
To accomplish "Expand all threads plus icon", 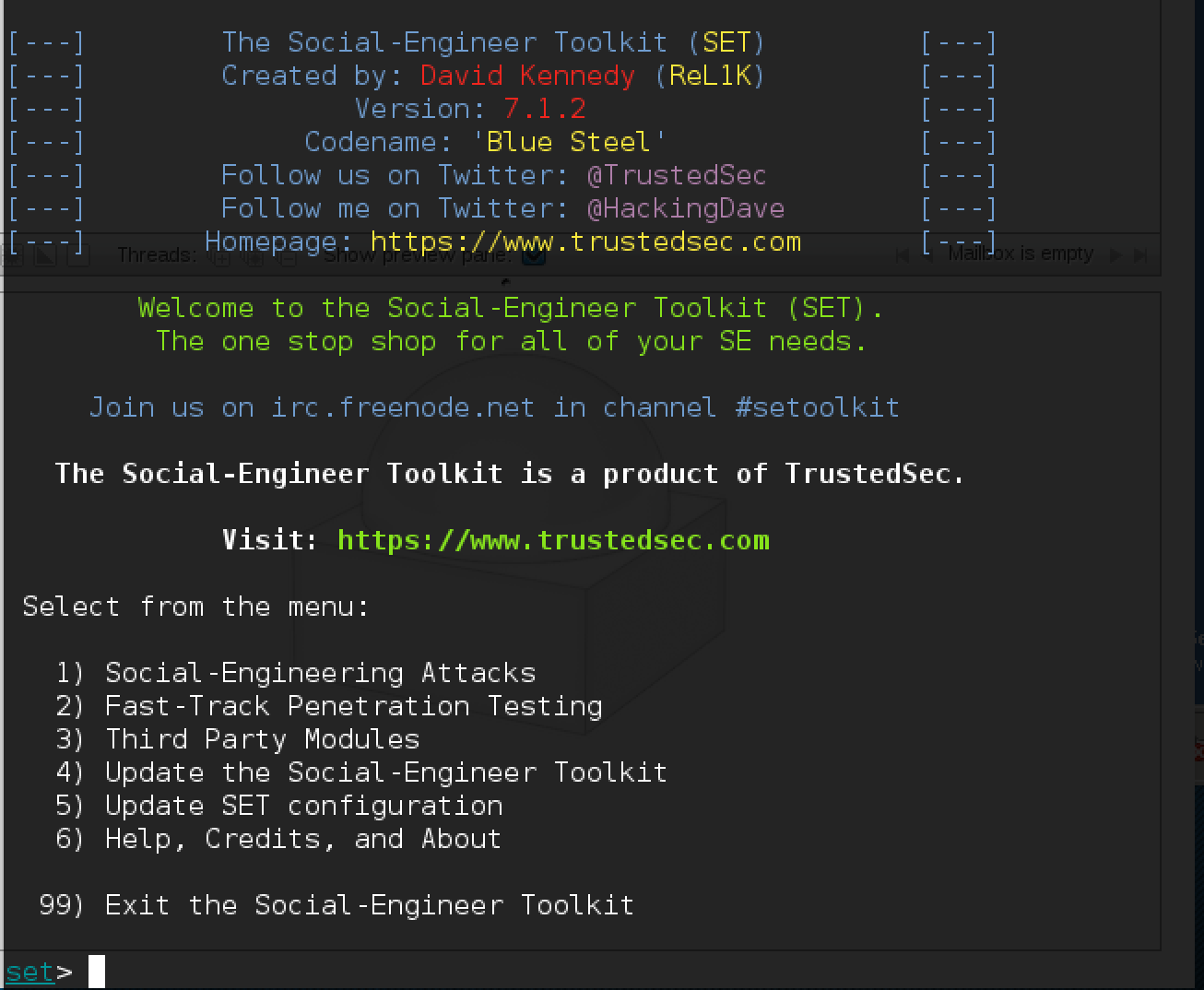I will click(221, 257).
